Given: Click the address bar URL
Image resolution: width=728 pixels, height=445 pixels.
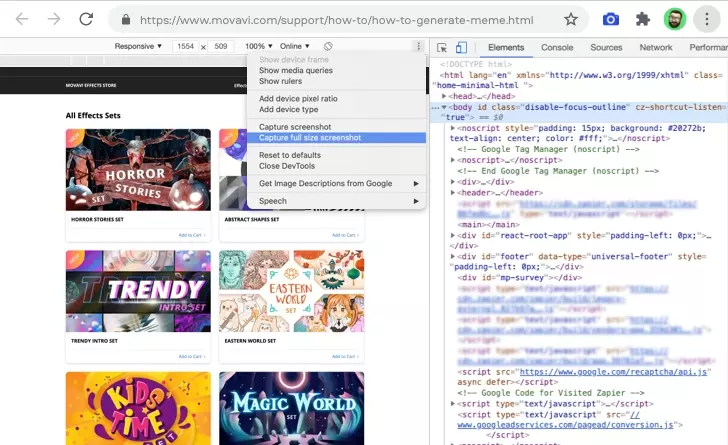Looking at the screenshot, I should 337,20.
